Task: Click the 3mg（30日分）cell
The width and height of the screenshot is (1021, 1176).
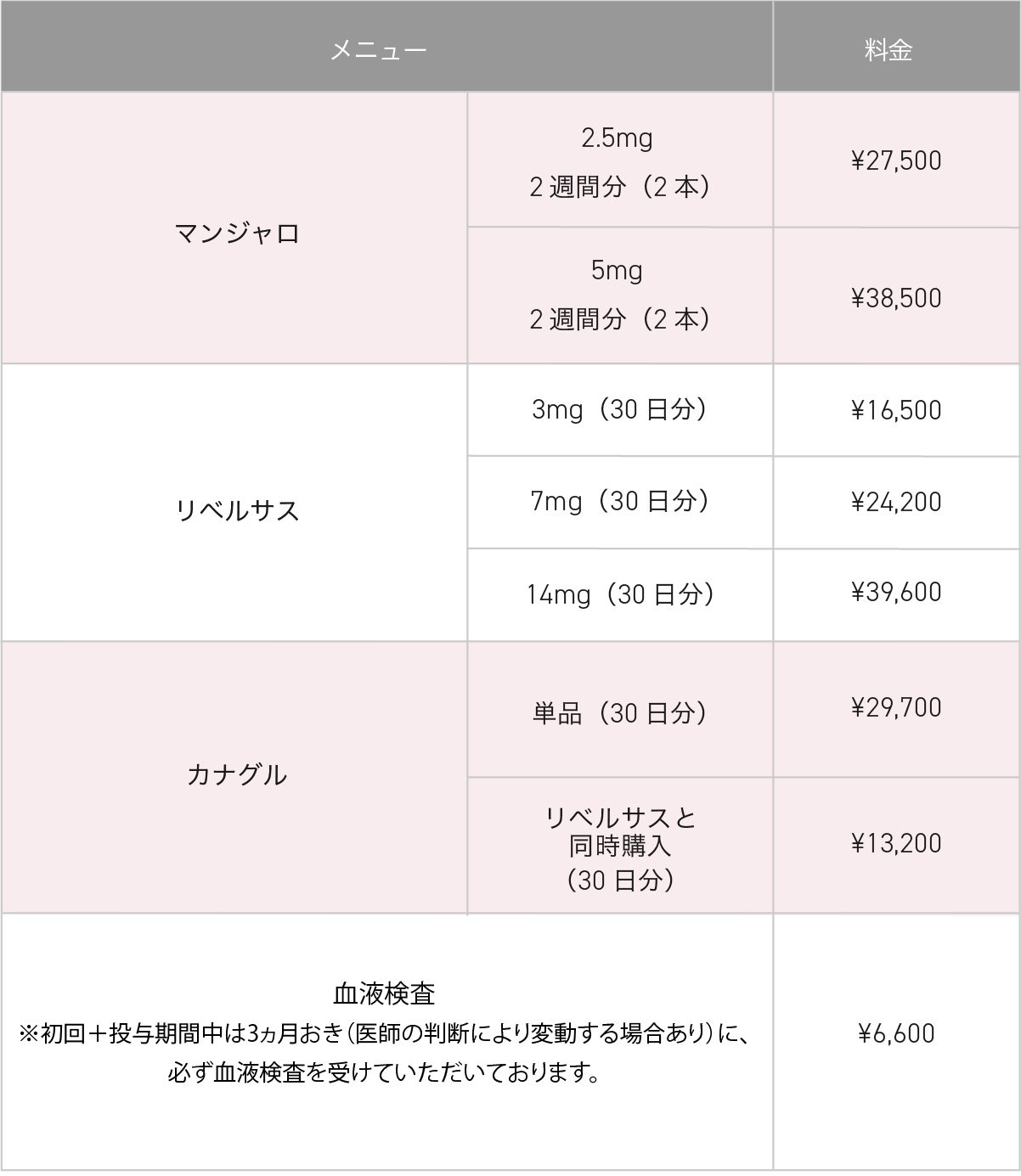Action: (x=618, y=409)
